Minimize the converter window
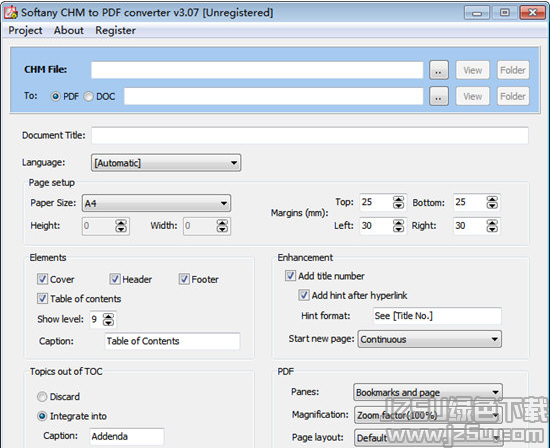This screenshot has height=448, width=550. (x=476, y=13)
